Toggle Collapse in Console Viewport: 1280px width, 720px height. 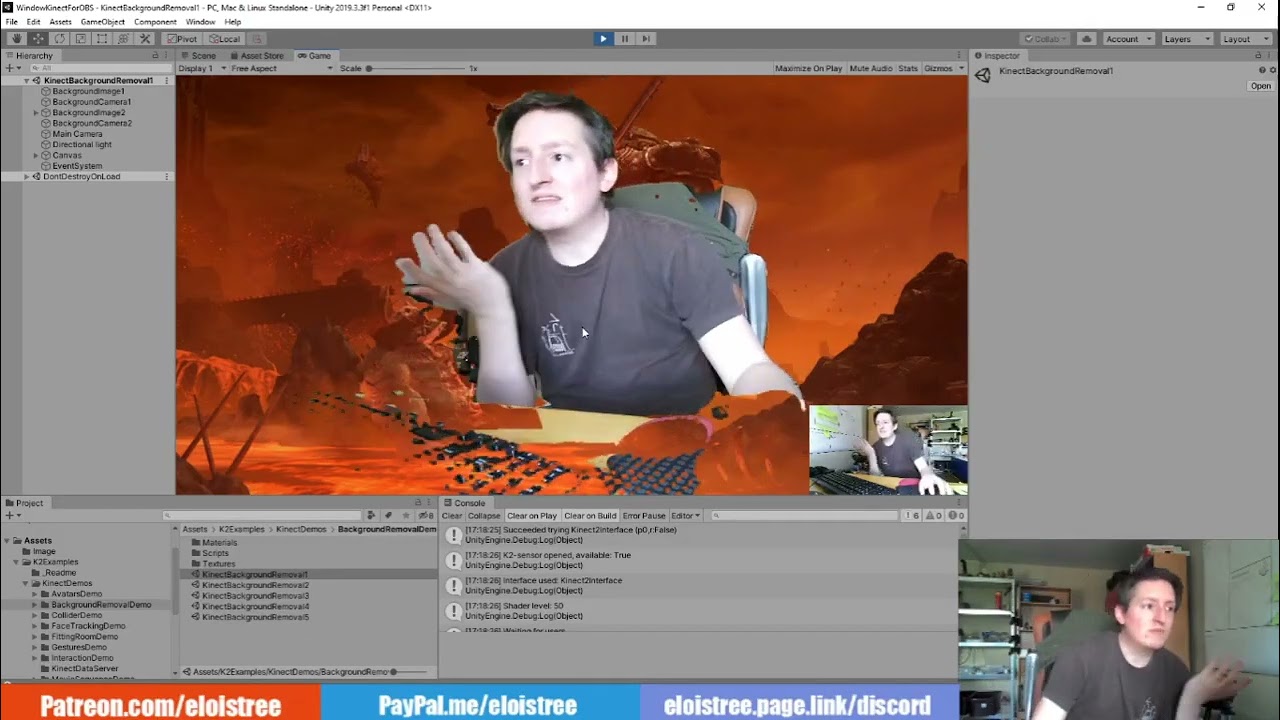pos(484,516)
